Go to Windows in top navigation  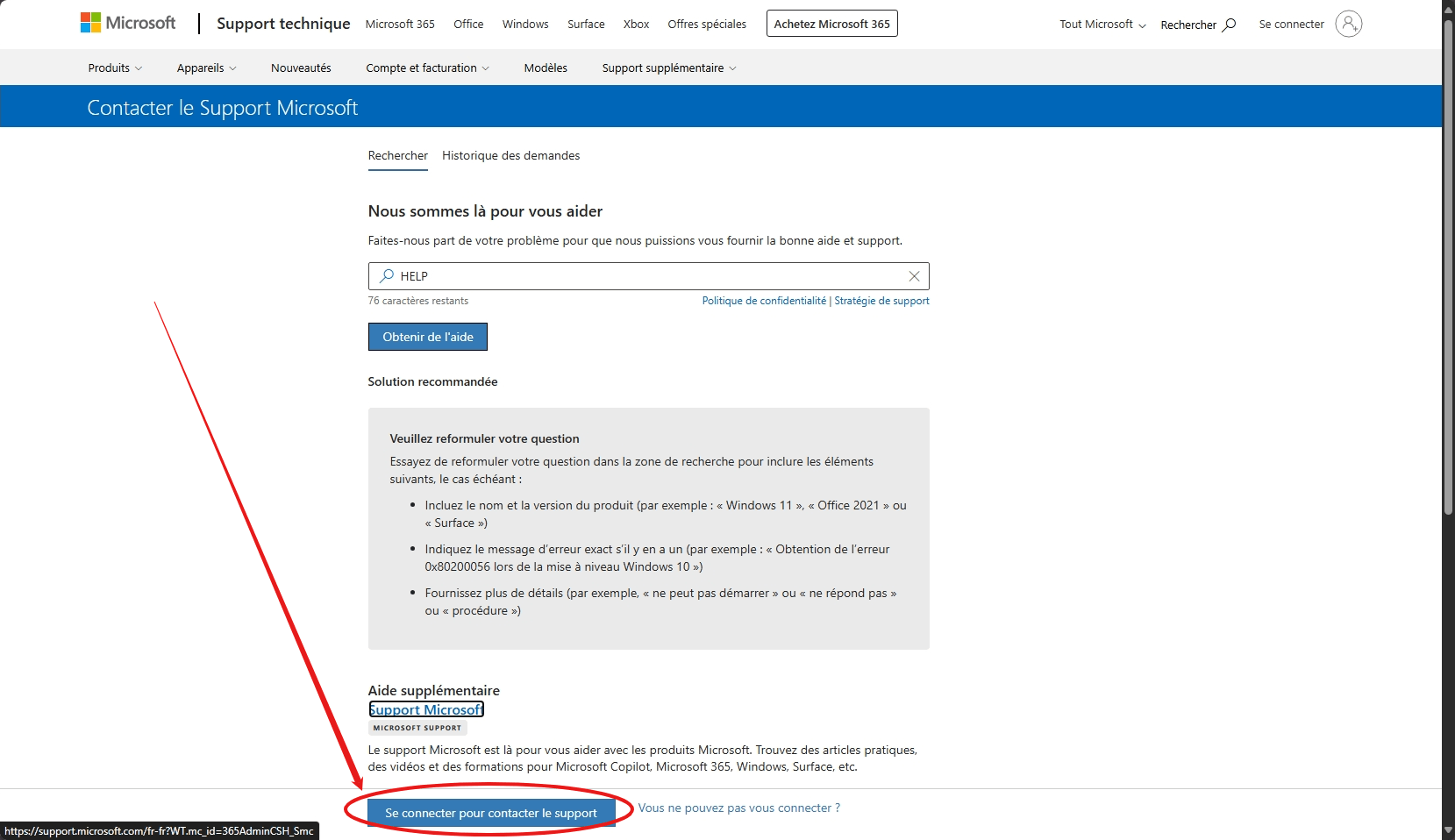coord(525,24)
